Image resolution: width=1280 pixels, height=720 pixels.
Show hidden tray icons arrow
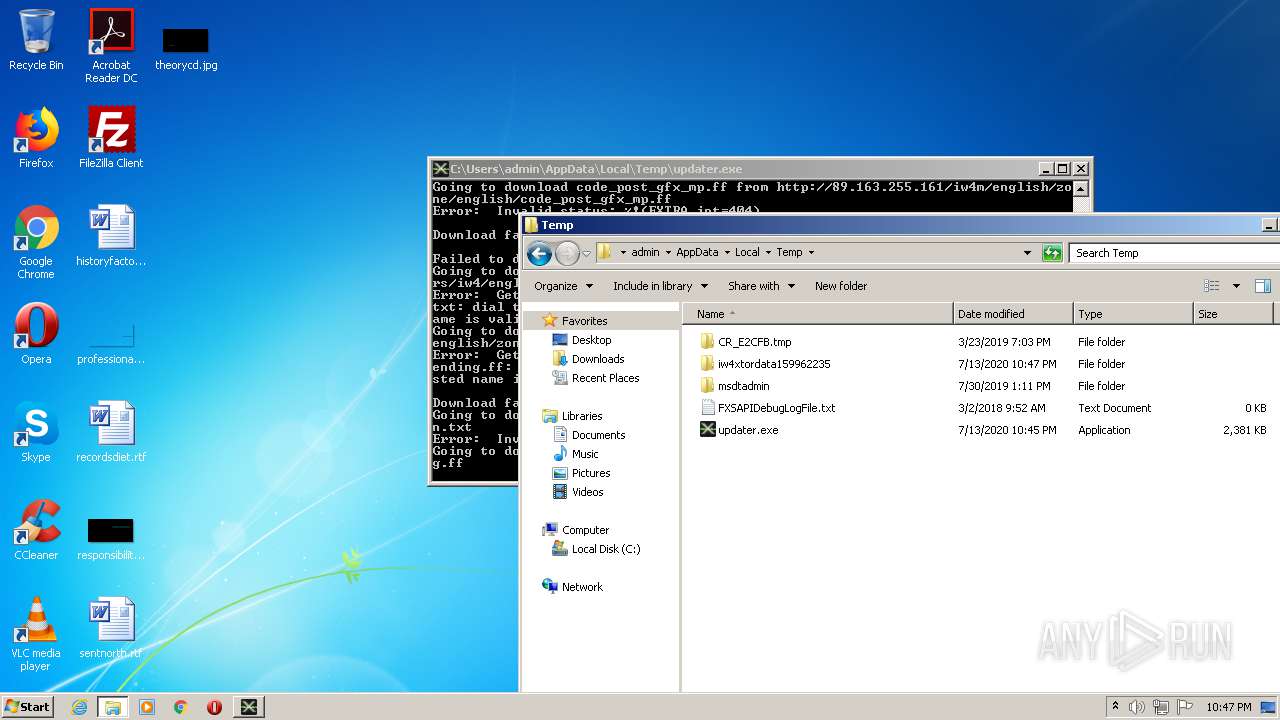pyautogui.click(x=1115, y=706)
